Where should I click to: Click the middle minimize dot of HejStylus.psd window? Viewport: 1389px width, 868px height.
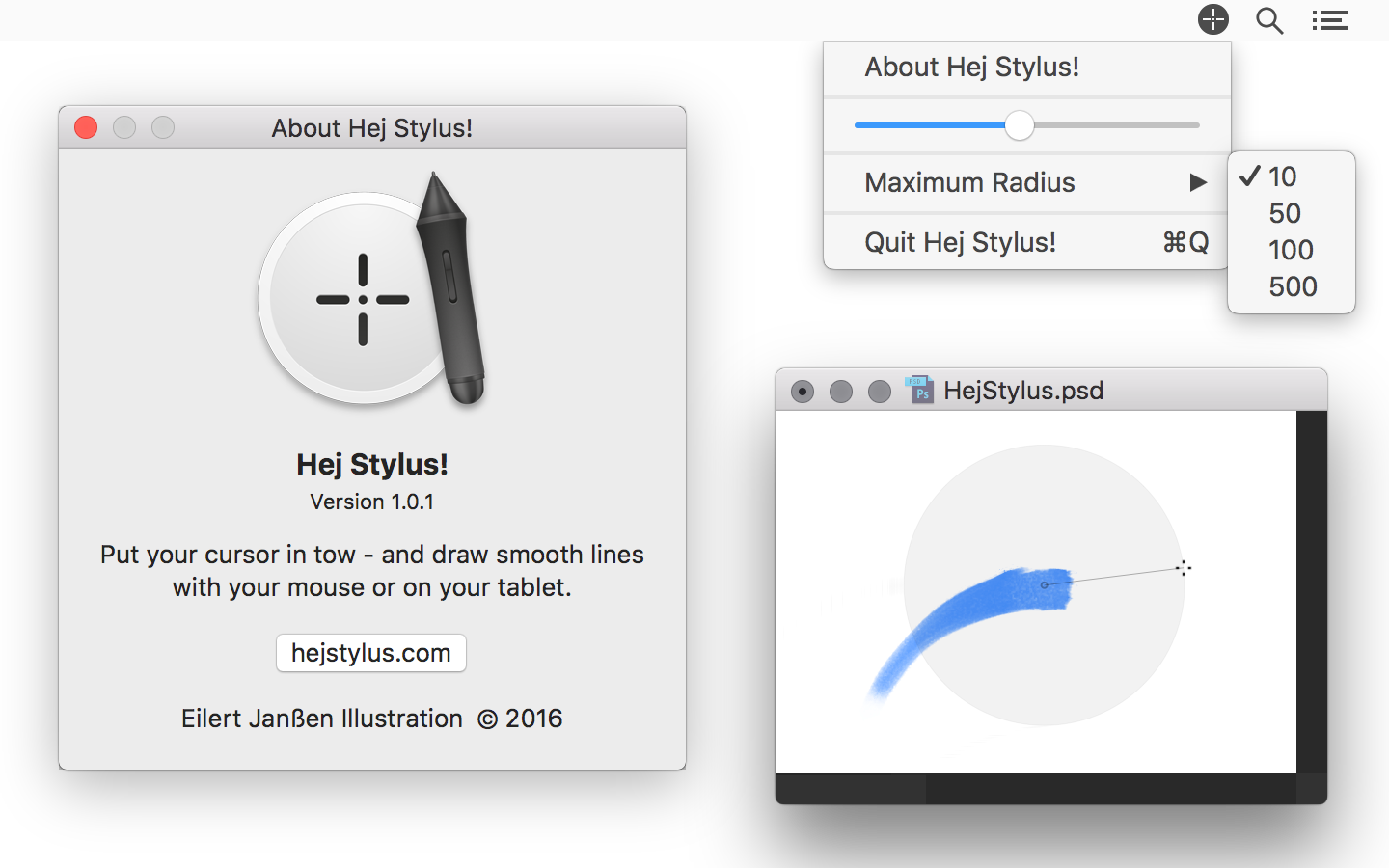point(841,391)
